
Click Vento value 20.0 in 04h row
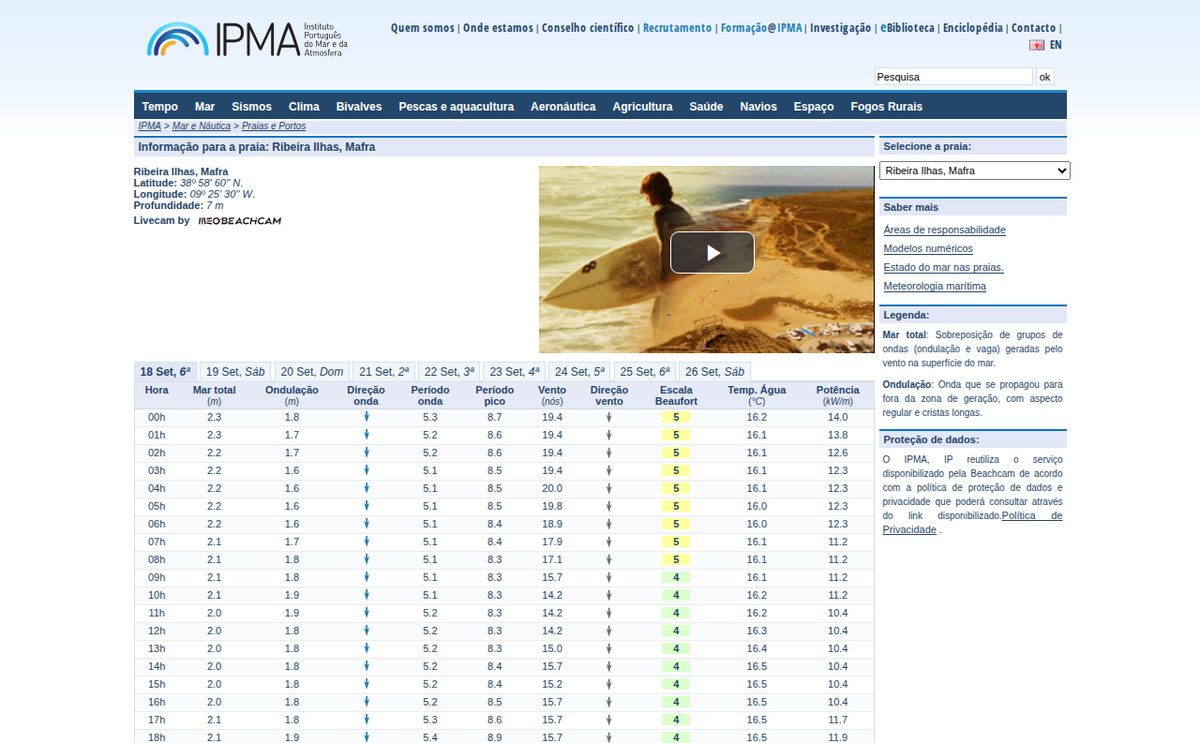[552, 488]
